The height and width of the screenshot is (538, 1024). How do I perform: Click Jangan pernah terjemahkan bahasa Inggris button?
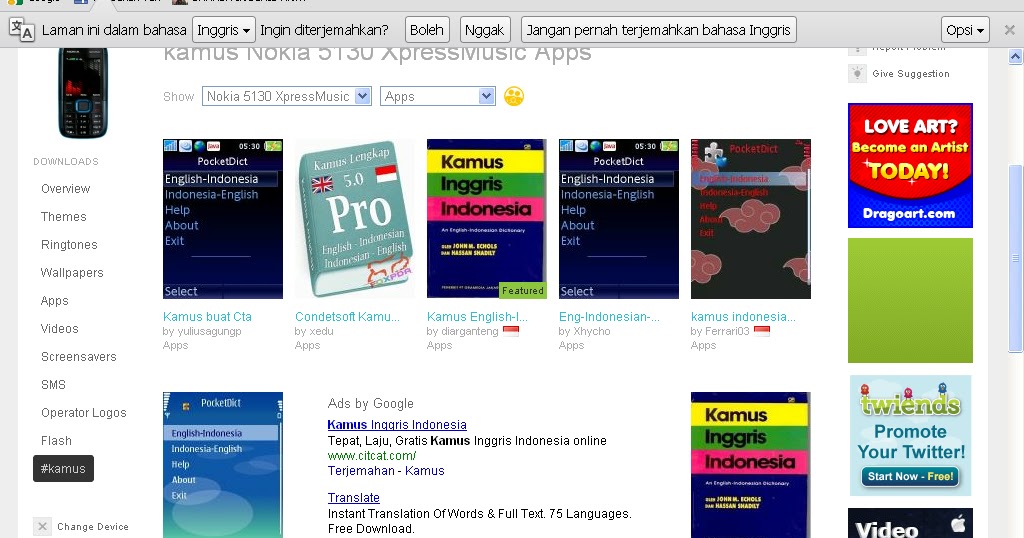[658, 30]
